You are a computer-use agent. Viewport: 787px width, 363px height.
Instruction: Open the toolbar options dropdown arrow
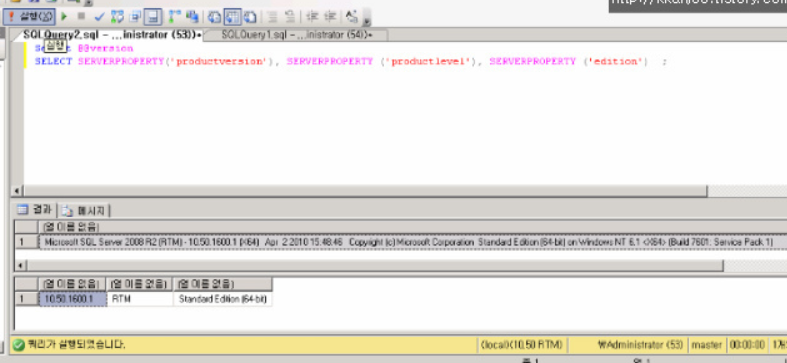[367, 18]
